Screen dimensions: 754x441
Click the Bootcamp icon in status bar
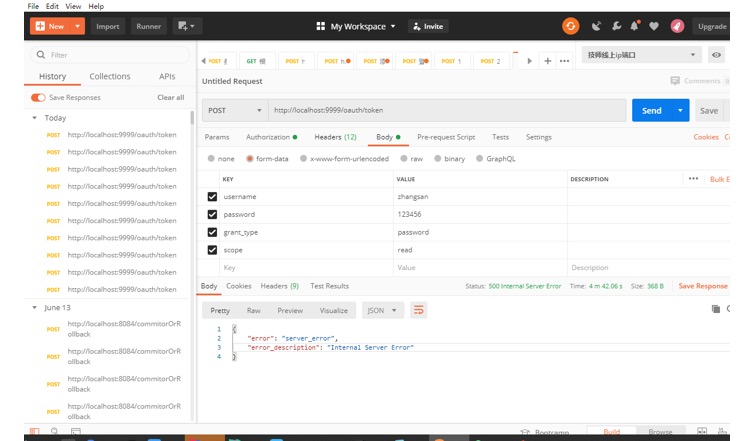coord(525,432)
